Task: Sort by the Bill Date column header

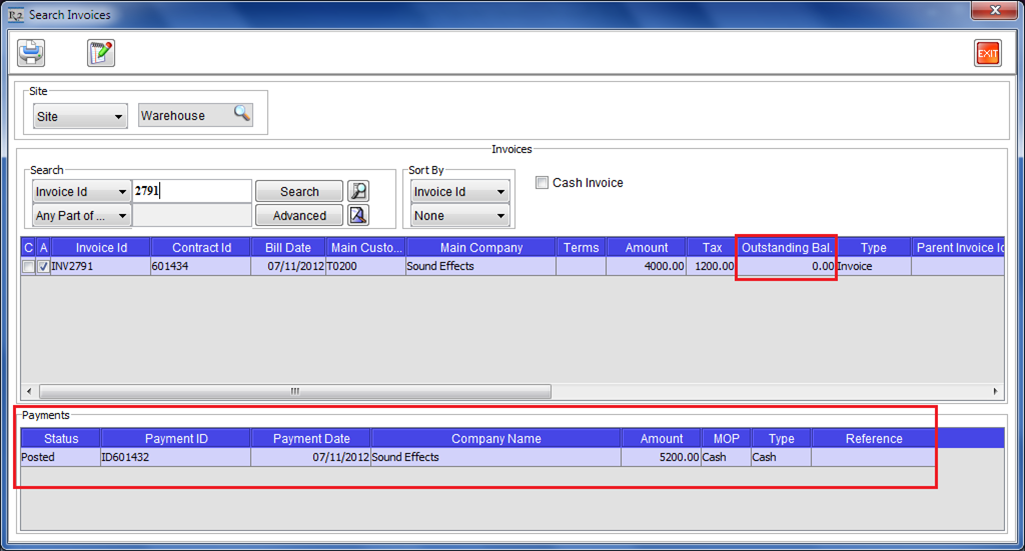Action: pyautogui.click(x=291, y=247)
